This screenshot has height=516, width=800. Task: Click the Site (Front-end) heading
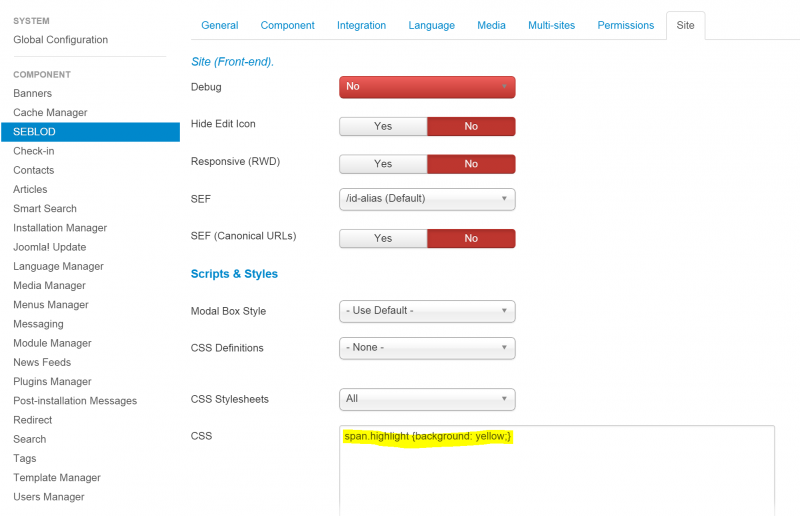point(233,62)
